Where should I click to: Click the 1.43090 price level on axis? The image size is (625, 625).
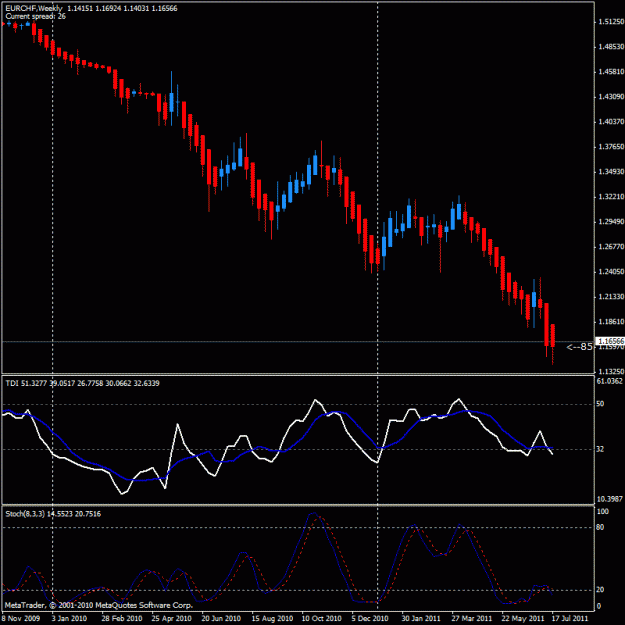tap(611, 97)
